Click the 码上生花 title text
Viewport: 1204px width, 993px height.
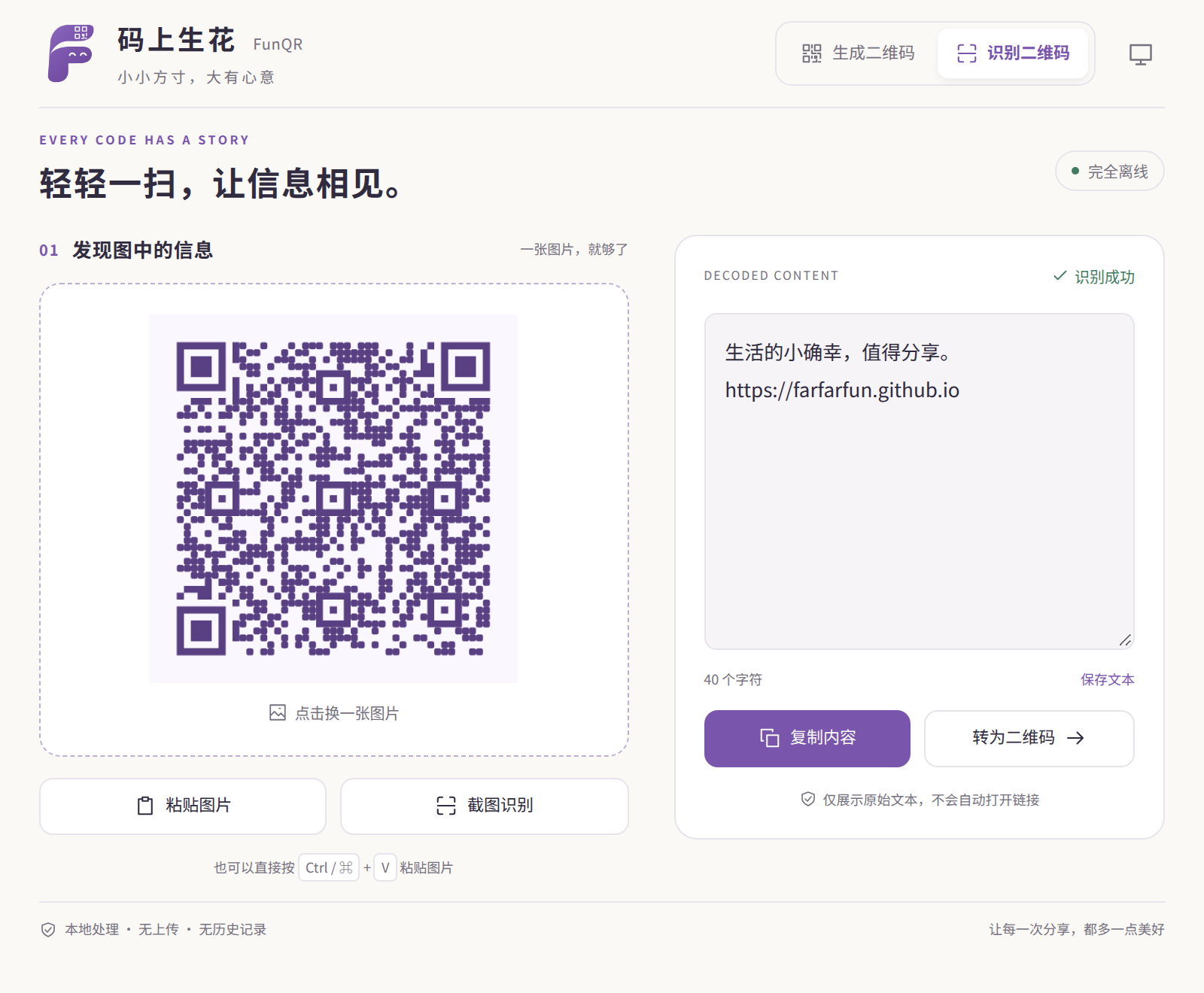point(176,41)
